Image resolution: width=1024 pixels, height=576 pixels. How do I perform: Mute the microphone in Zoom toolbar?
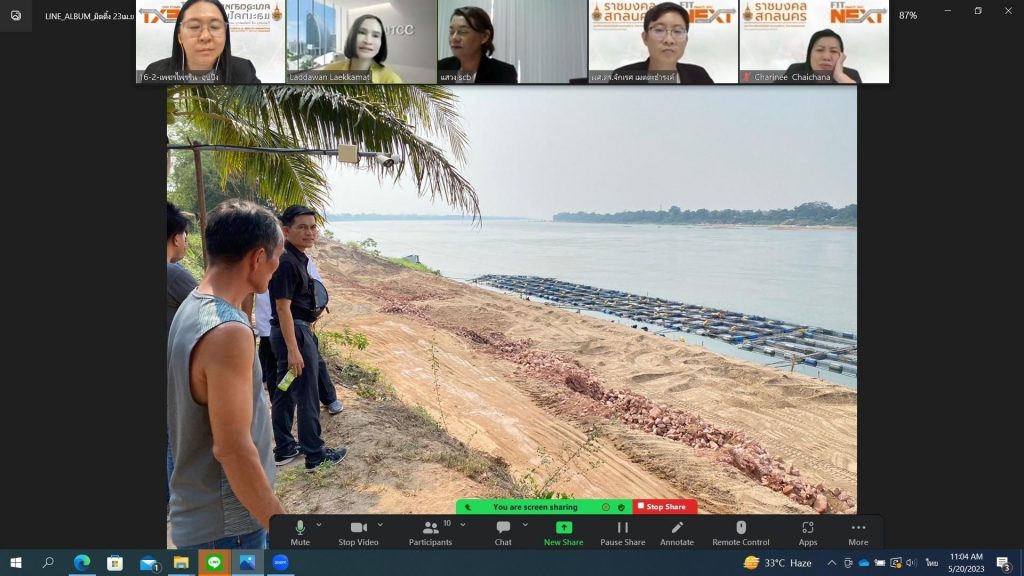coord(300,530)
